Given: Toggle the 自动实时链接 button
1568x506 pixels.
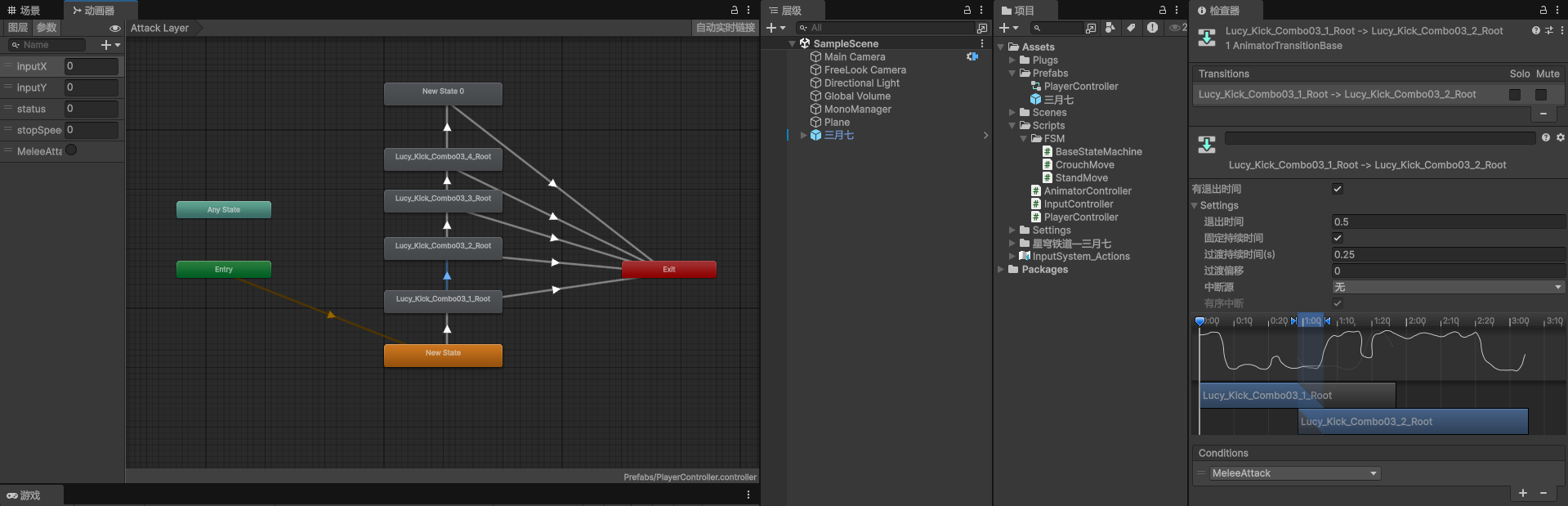Looking at the screenshot, I should point(726,28).
